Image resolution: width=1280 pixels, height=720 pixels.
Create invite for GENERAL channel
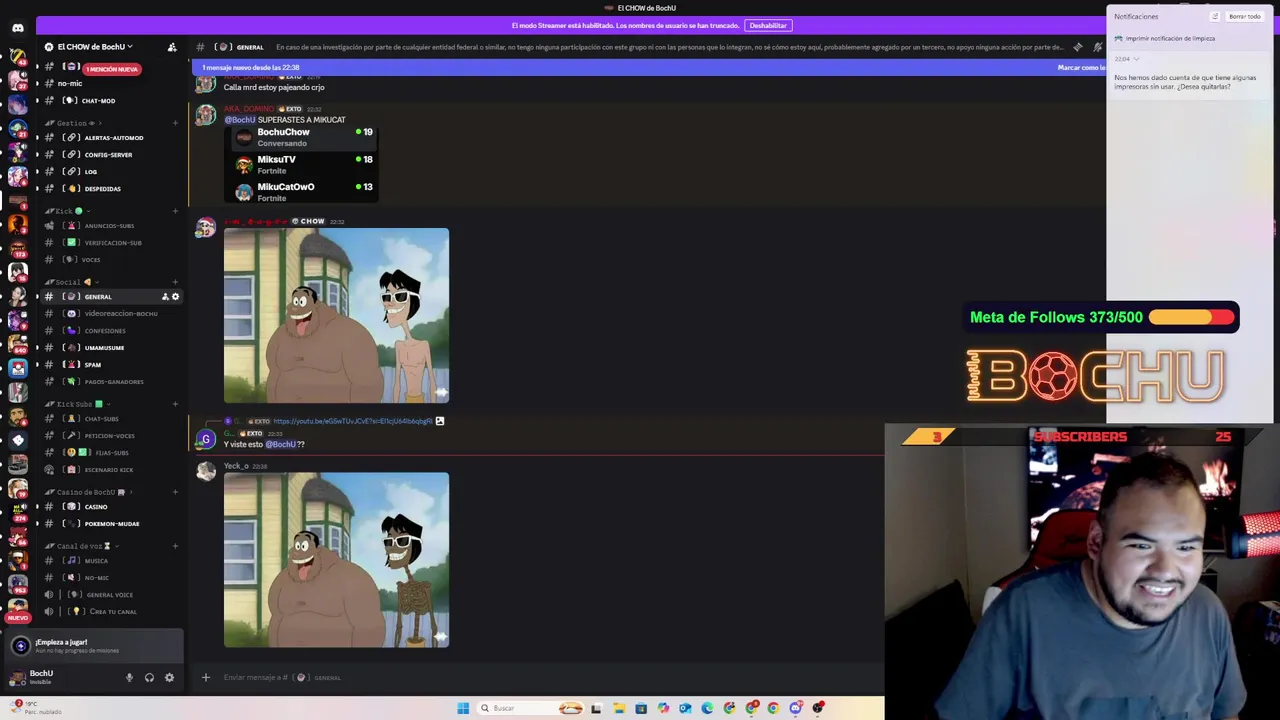point(165,297)
